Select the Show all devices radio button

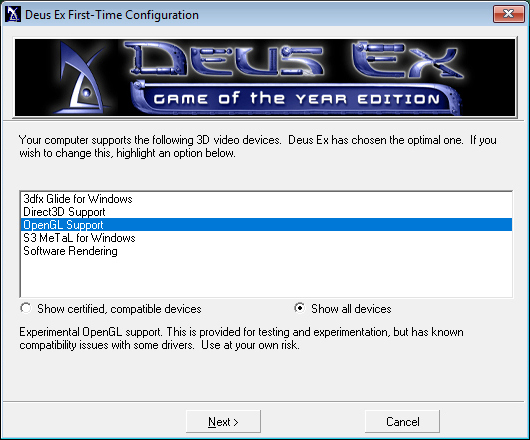pos(299,308)
